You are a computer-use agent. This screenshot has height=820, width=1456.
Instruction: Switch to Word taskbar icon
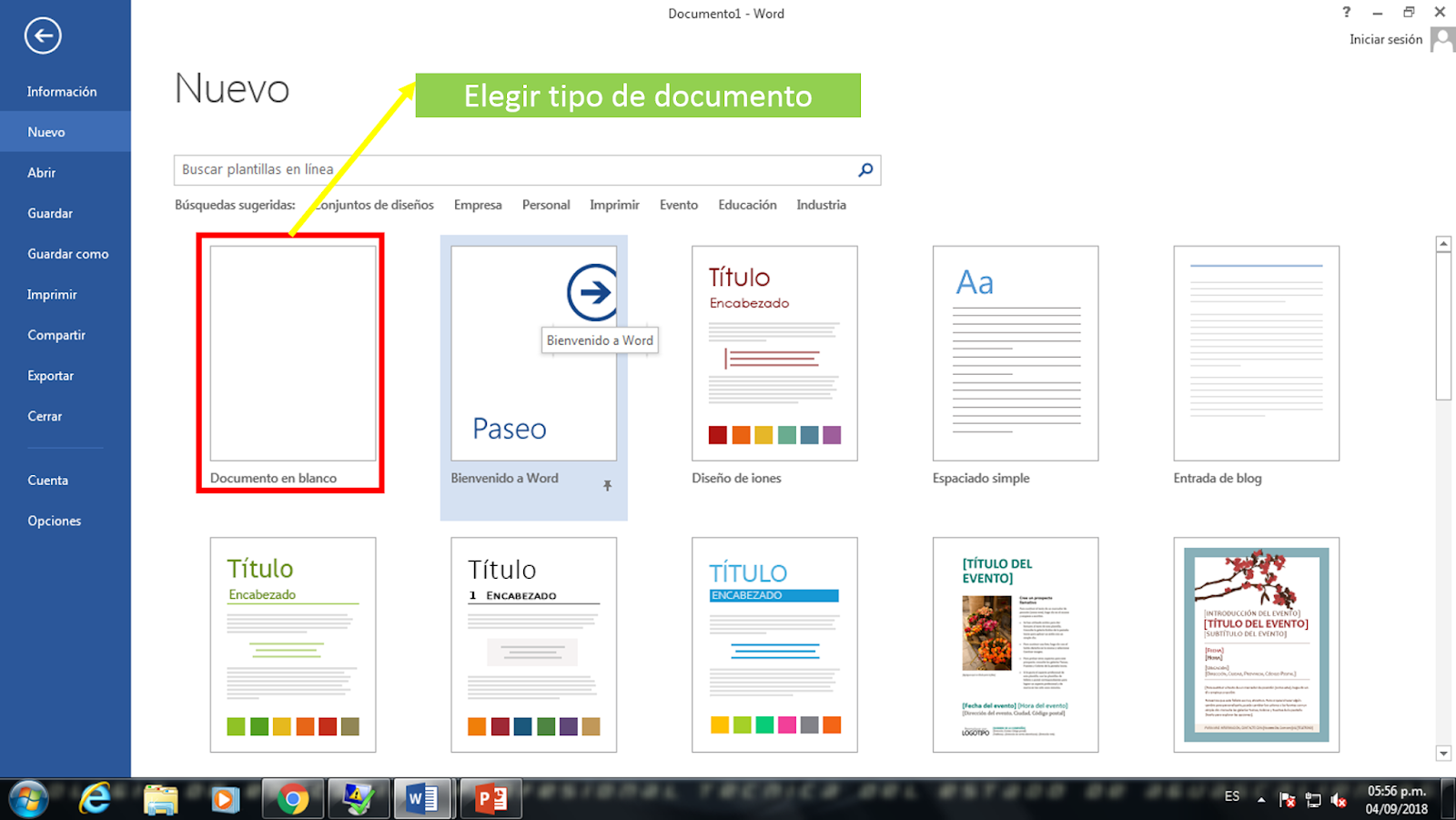[424, 800]
